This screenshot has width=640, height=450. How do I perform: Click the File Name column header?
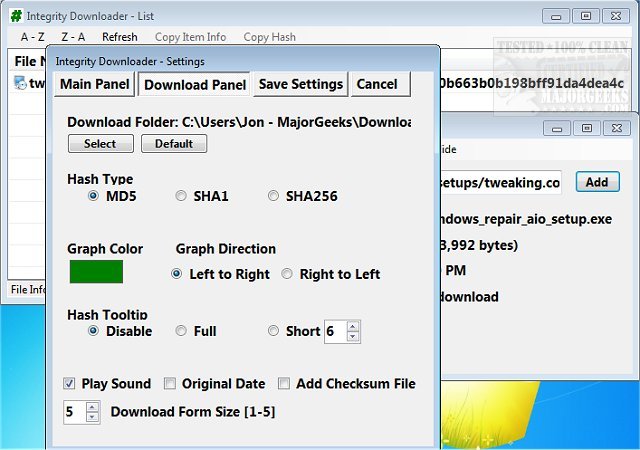[x=29, y=61]
